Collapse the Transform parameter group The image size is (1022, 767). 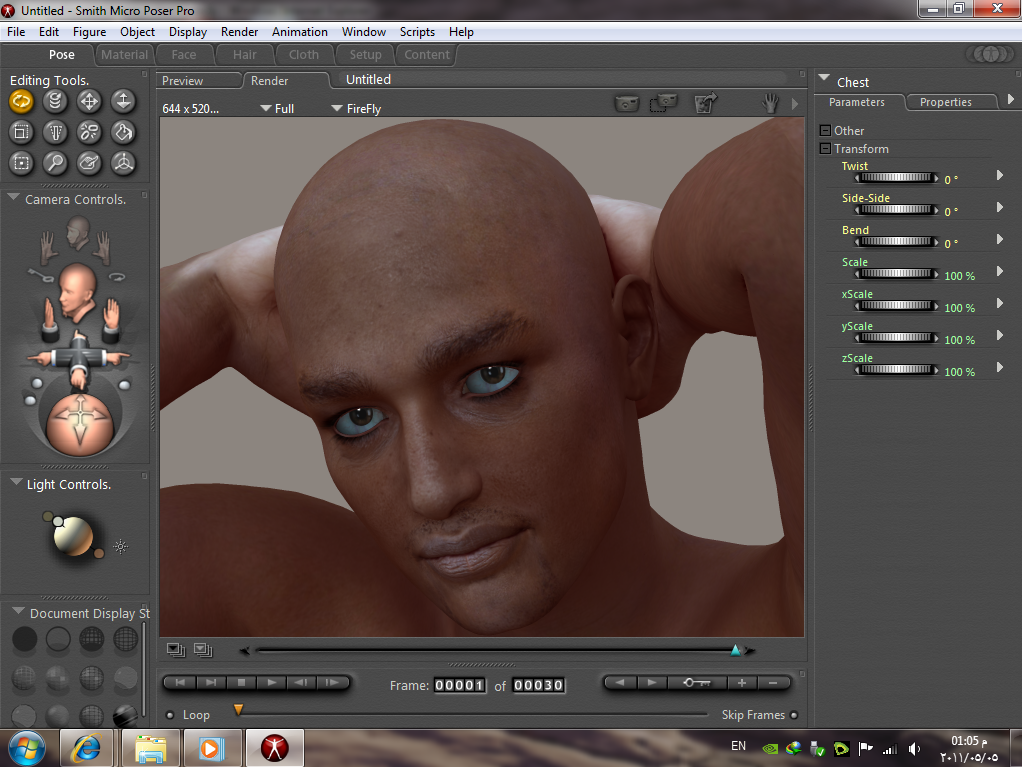pyautogui.click(x=825, y=149)
